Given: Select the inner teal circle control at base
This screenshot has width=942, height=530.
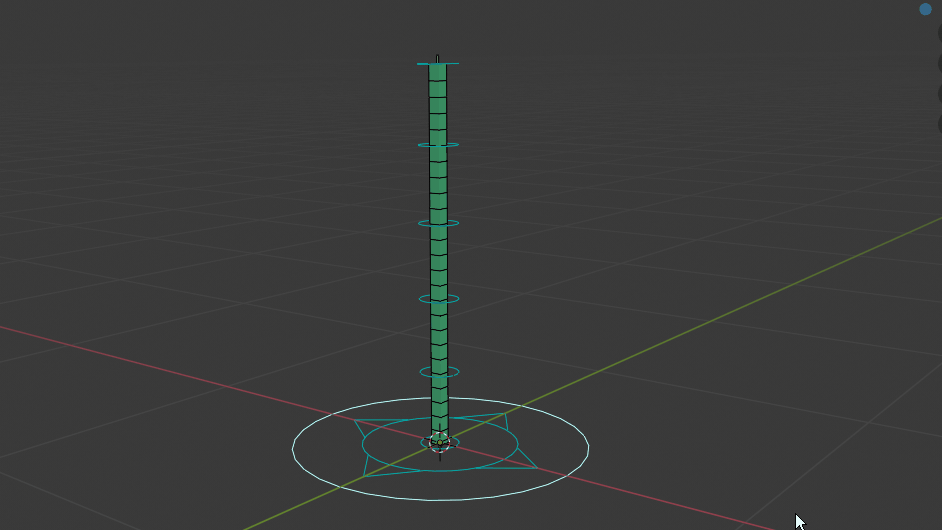Looking at the screenshot, I should (x=440, y=444).
